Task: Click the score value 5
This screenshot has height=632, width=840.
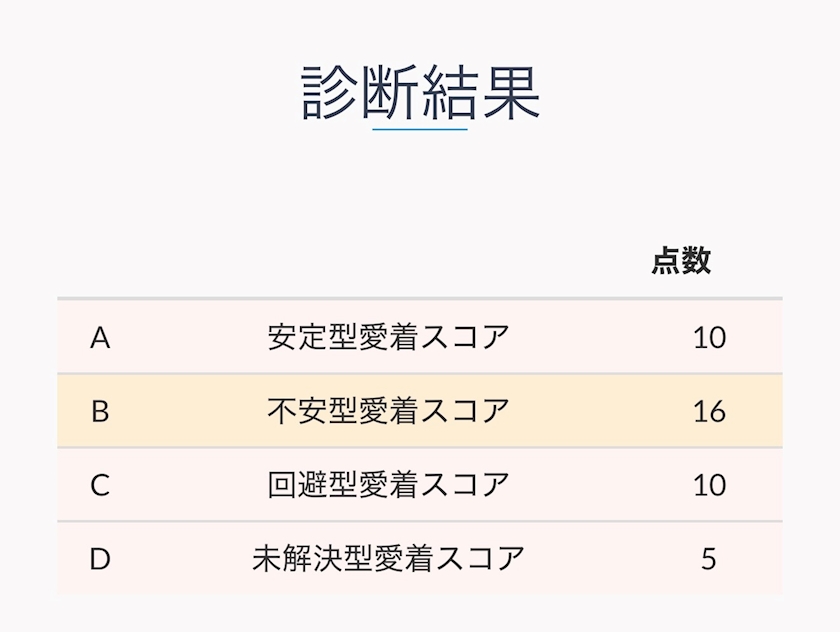Action: point(708,558)
